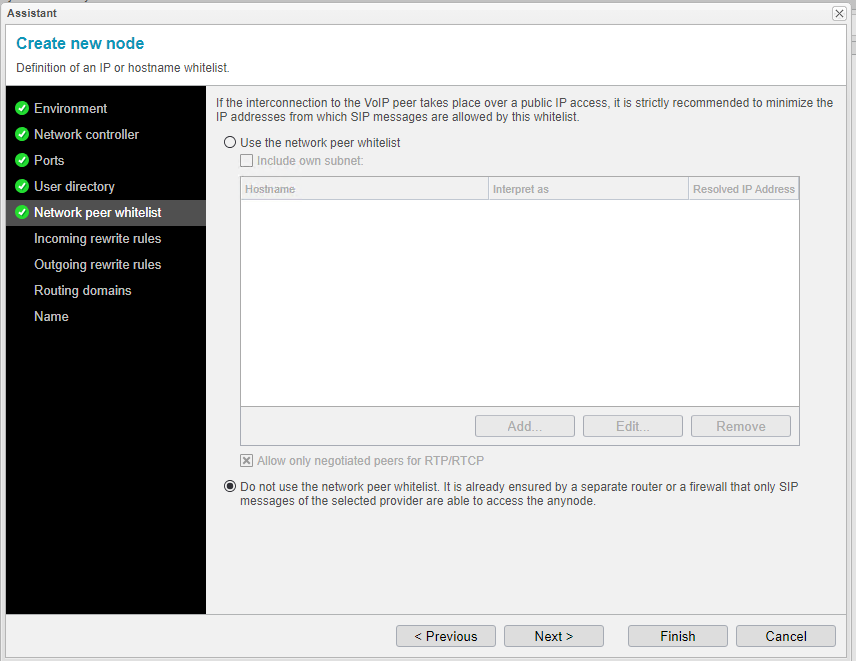Click the green checkmark beside Ports

[22, 160]
